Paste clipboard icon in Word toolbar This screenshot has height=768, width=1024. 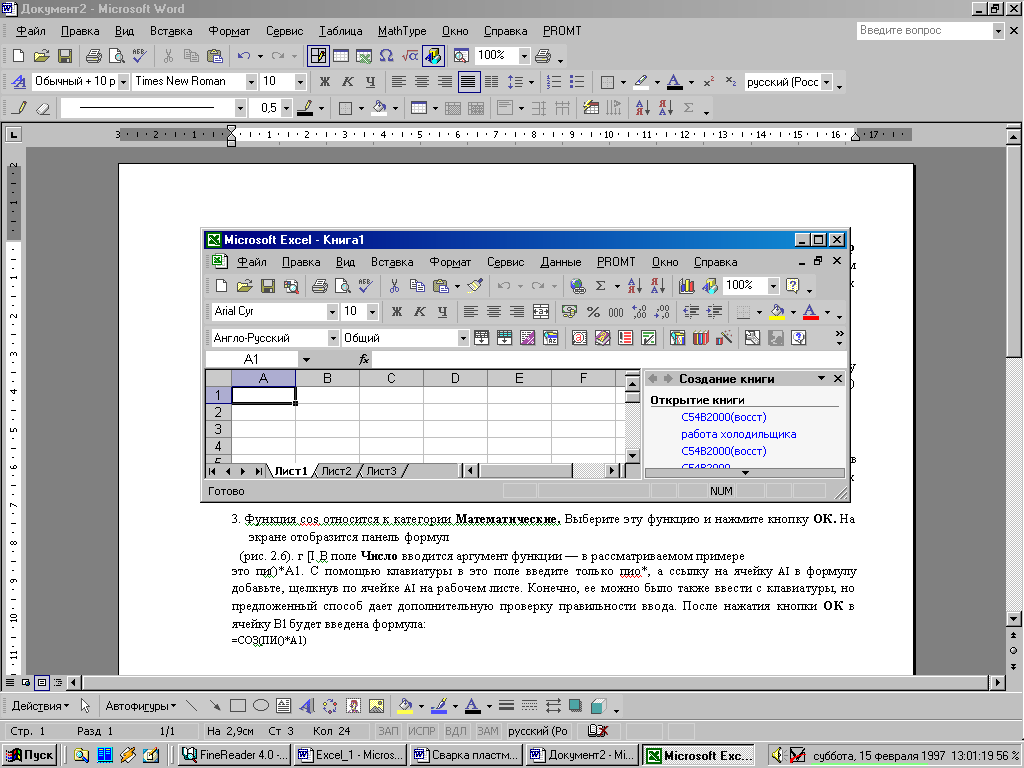coord(214,56)
